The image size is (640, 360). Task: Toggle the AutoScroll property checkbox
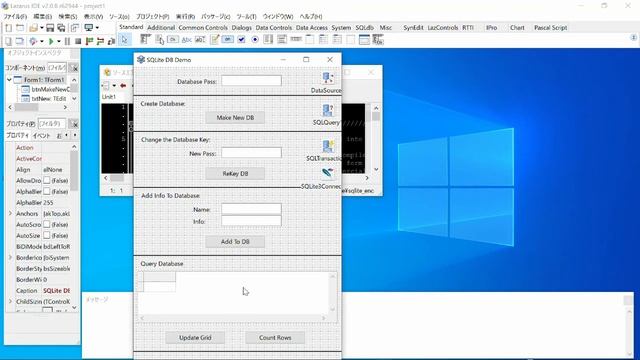tap(47, 224)
